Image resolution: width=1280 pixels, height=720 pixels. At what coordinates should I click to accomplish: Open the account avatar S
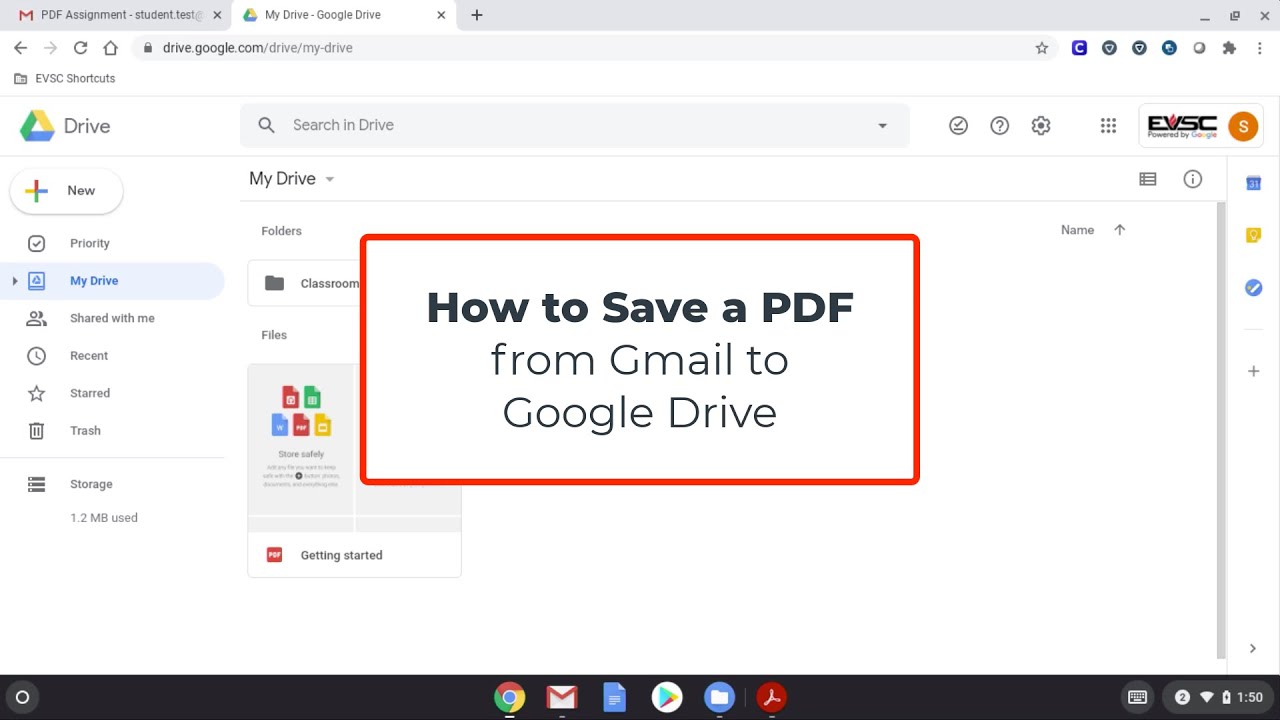point(1242,126)
